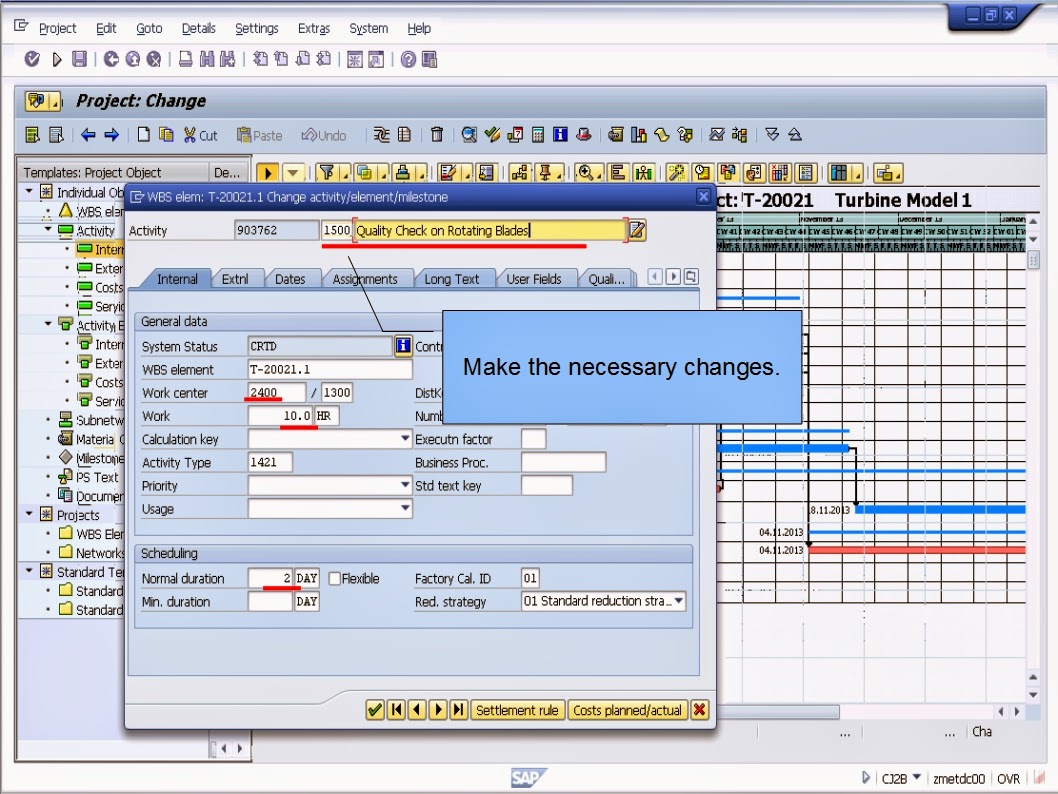Open the Filter icon in the project toolbar

(x=326, y=172)
